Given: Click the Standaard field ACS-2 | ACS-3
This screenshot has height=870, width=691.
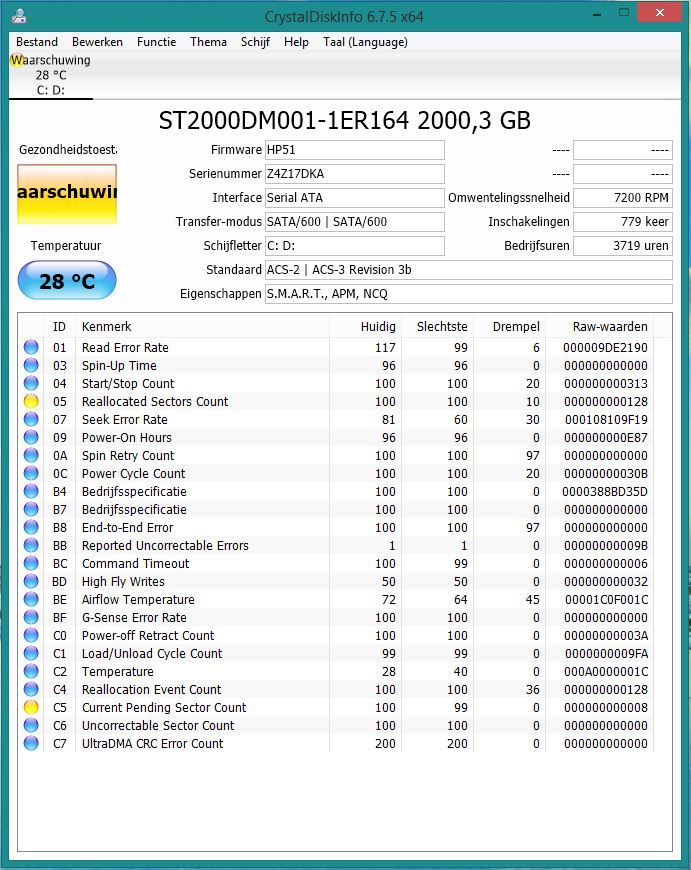Looking at the screenshot, I should point(468,270).
